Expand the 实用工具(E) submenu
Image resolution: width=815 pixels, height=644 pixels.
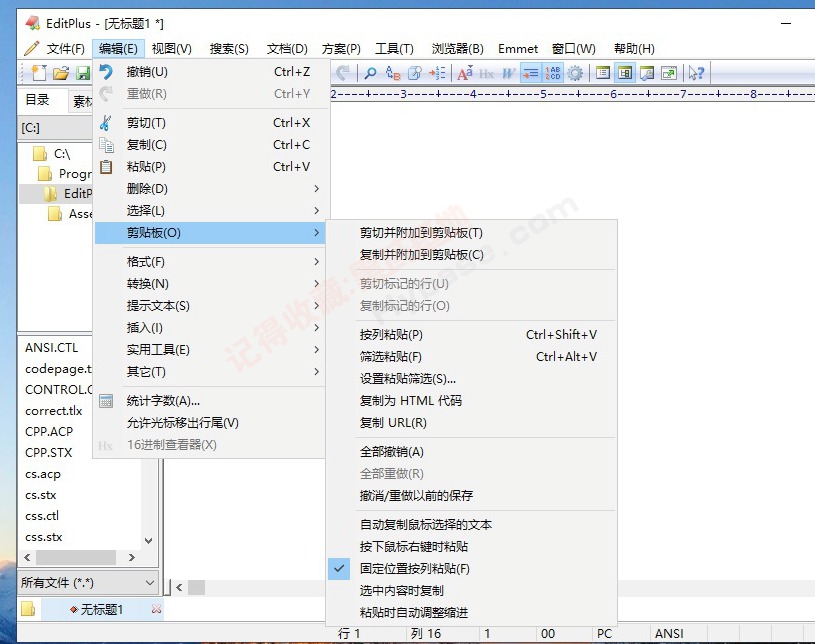(x=210, y=350)
